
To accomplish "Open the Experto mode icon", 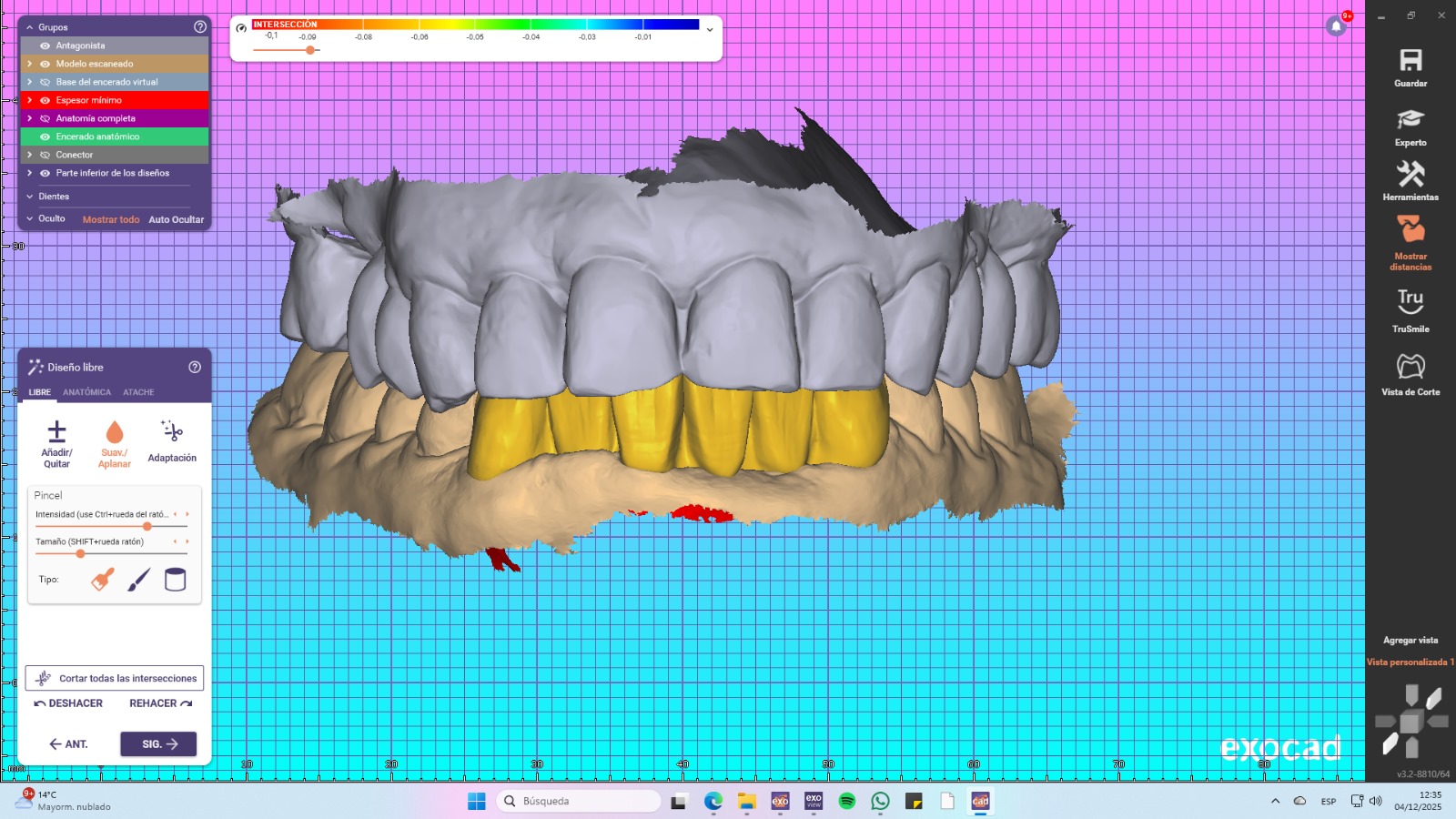I will coord(1410,119).
